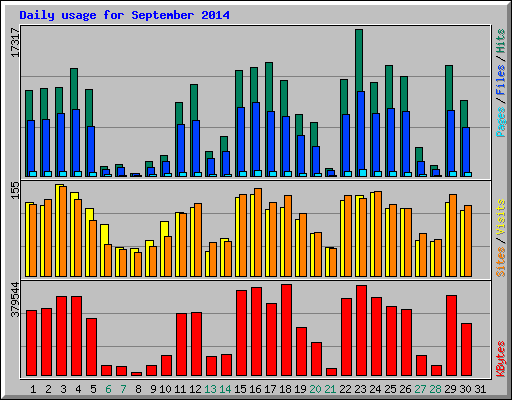Click the red KBytes bar for day 18
The width and height of the screenshot is (512, 400).
(x=286, y=330)
